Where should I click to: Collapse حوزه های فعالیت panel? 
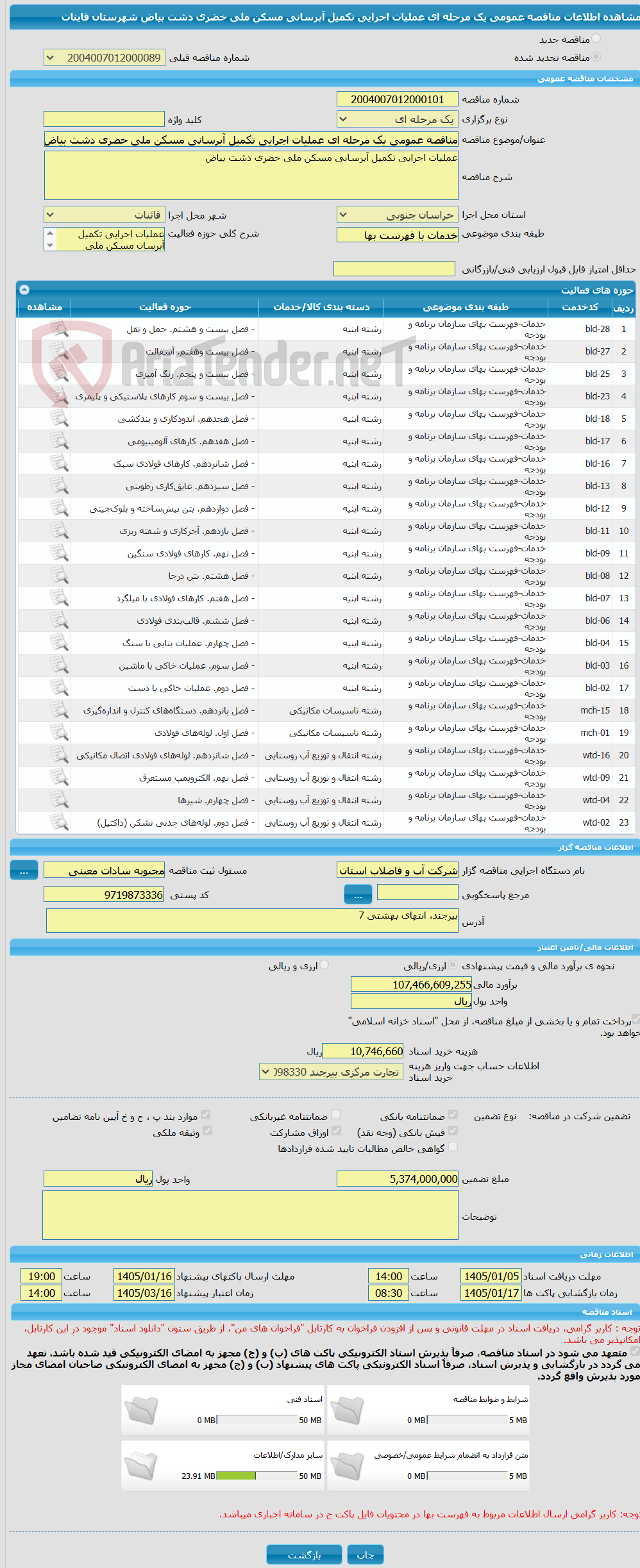point(24,290)
